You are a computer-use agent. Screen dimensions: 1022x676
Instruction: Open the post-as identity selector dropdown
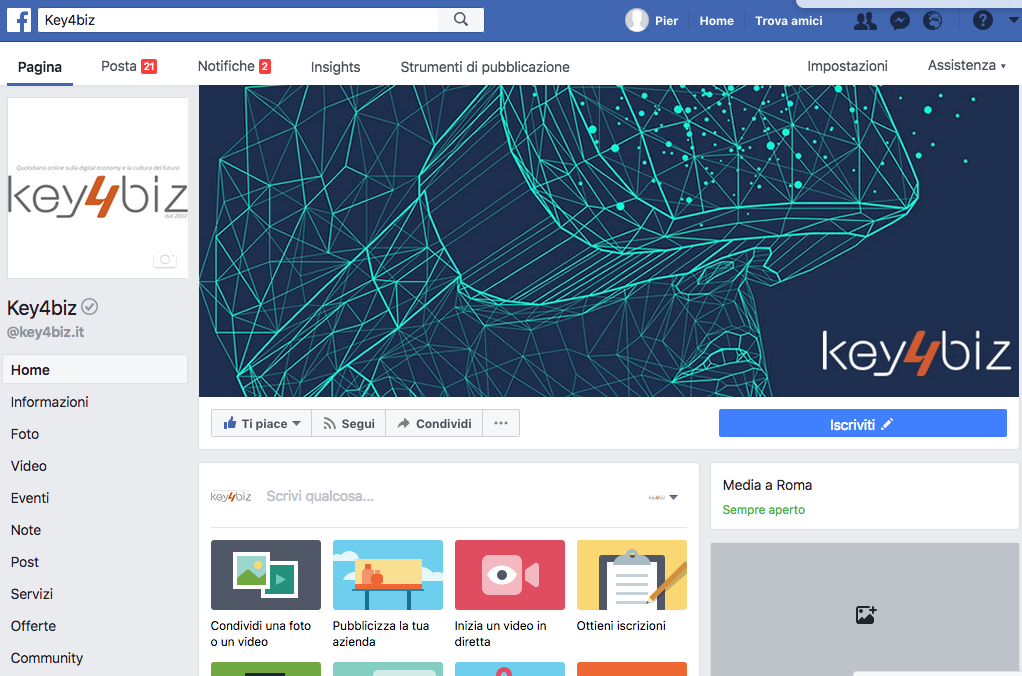tap(664, 497)
